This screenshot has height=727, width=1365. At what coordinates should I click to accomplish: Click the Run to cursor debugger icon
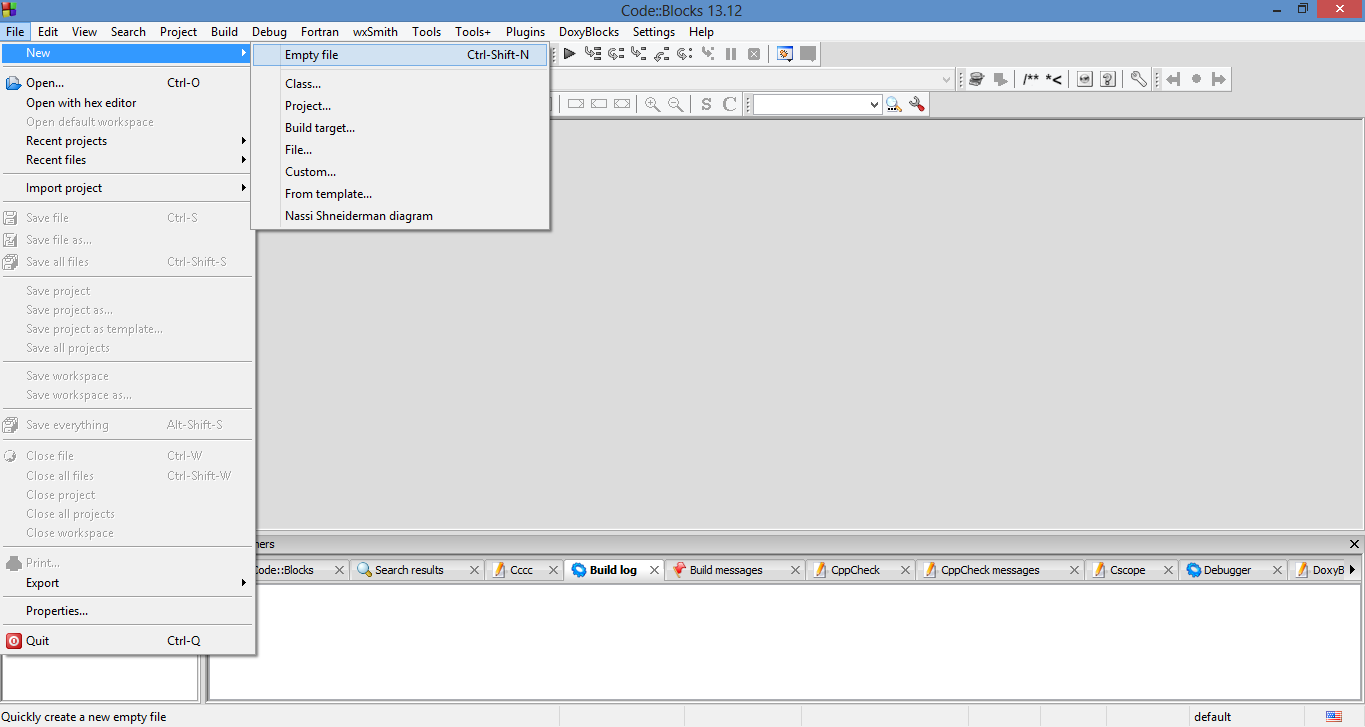click(x=593, y=54)
